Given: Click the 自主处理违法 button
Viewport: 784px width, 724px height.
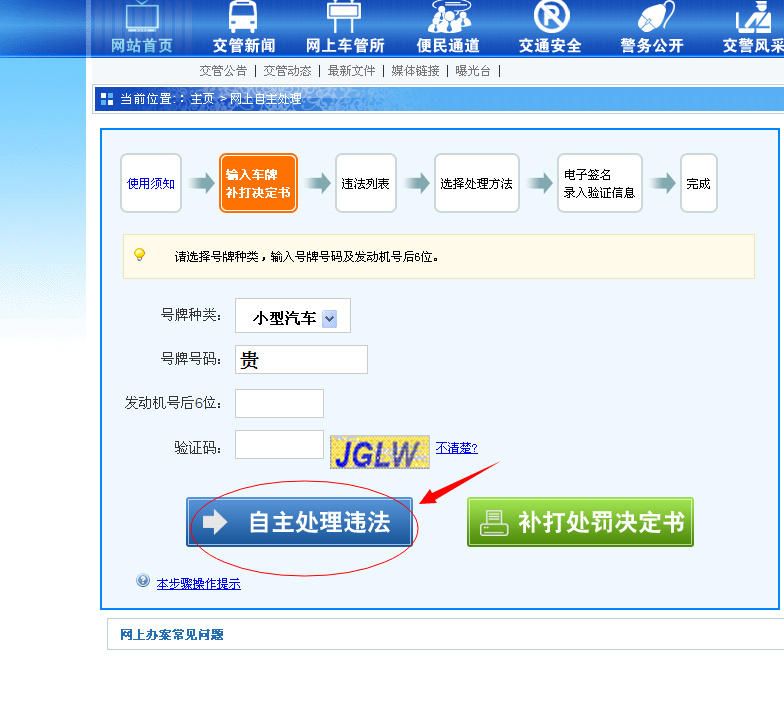Looking at the screenshot, I should (300, 522).
